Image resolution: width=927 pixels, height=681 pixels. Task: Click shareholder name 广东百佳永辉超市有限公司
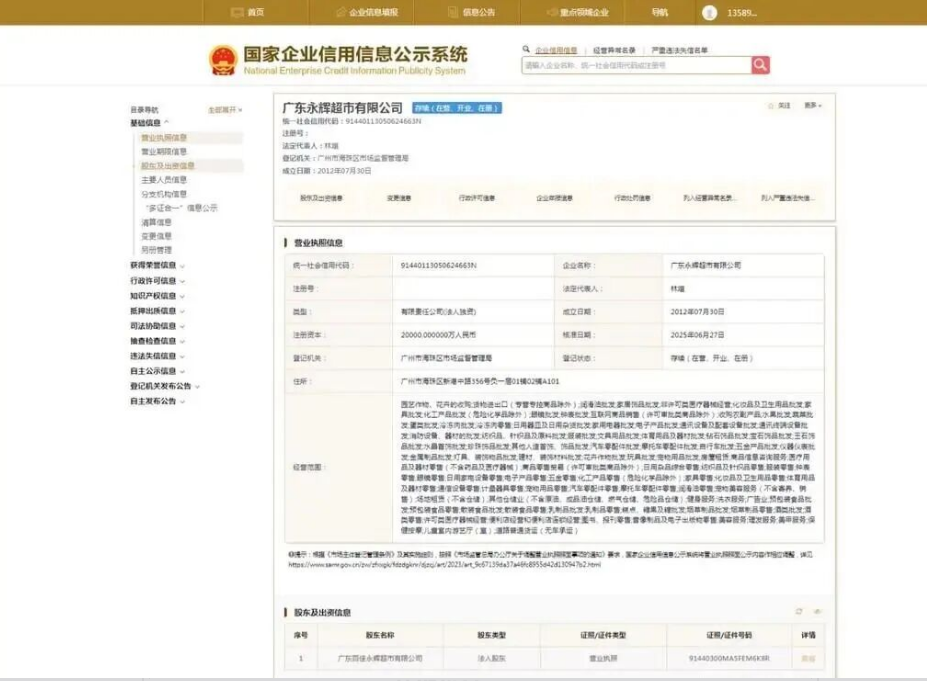click(x=380, y=658)
